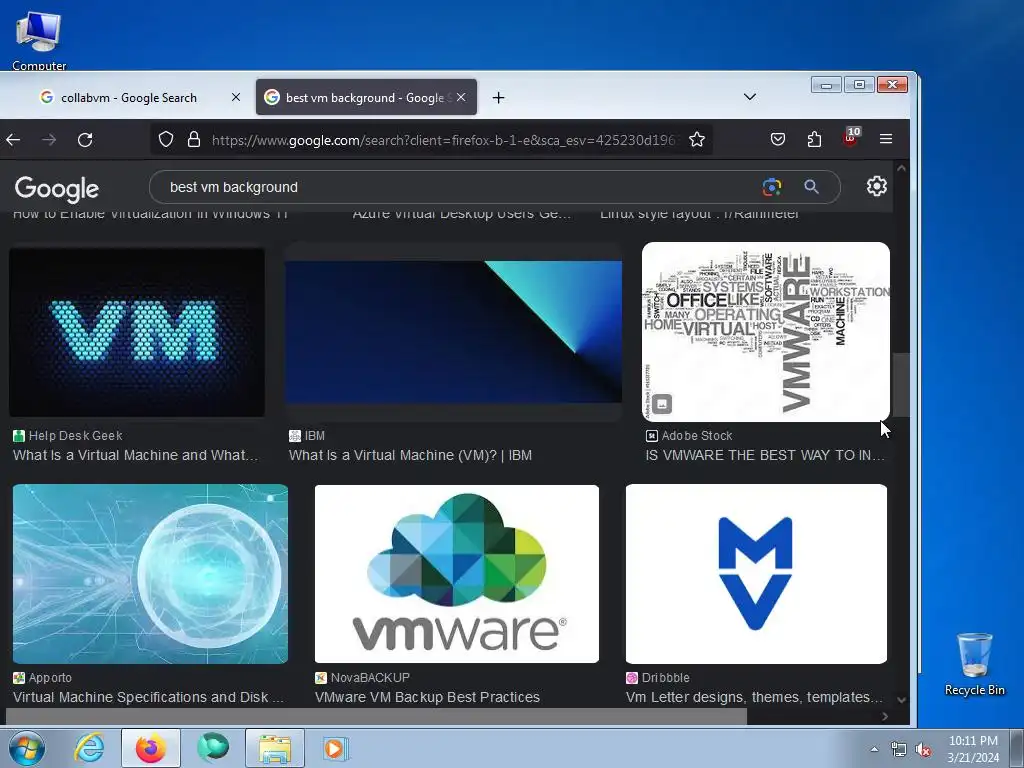Open Windows Media Player from the taskbar

point(336,748)
